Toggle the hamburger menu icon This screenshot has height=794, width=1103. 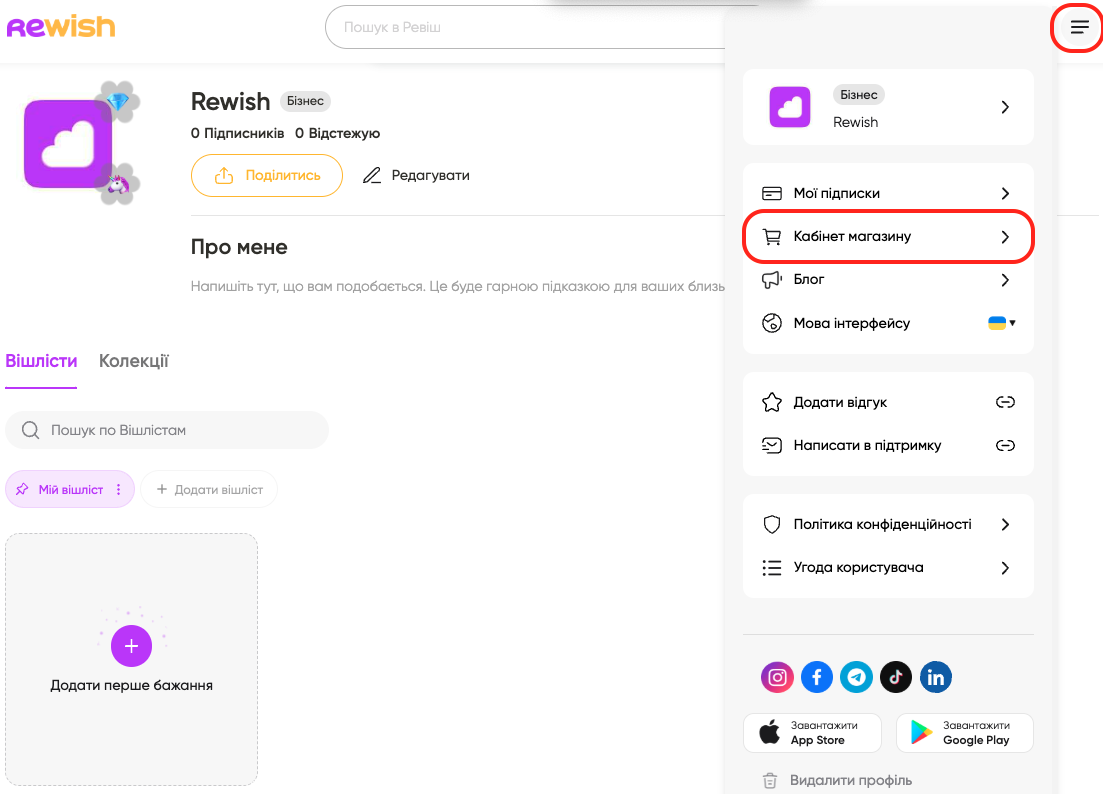pyautogui.click(x=1079, y=27)
